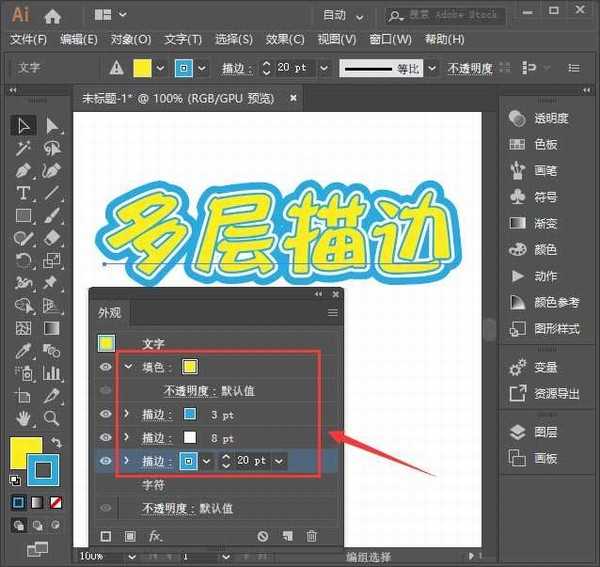The height and width of the screenshot is (567, 600).
Task: Choose the Eraser tool
Action: [52, 238]
